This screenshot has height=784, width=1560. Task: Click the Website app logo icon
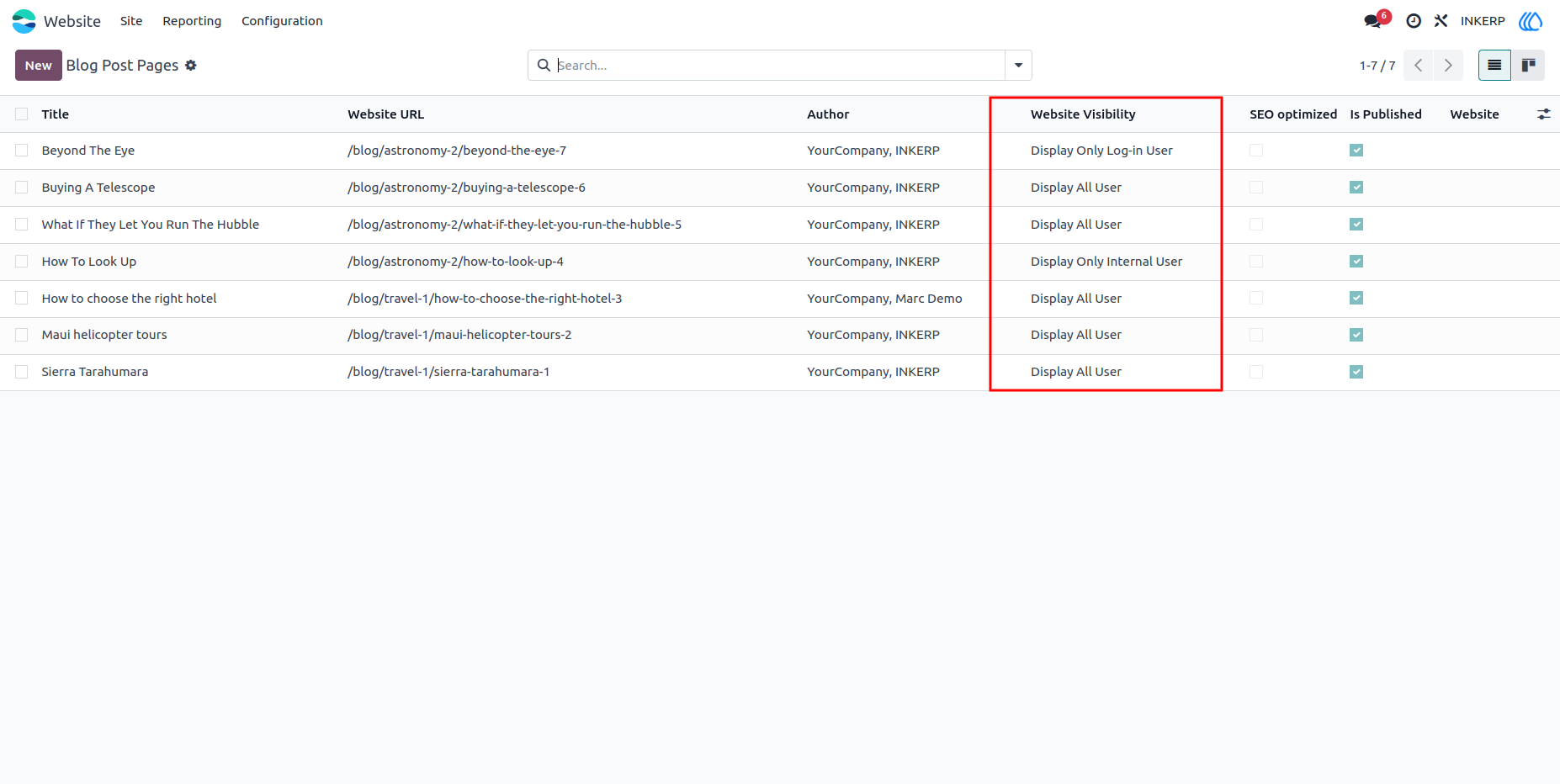(24, 21)
